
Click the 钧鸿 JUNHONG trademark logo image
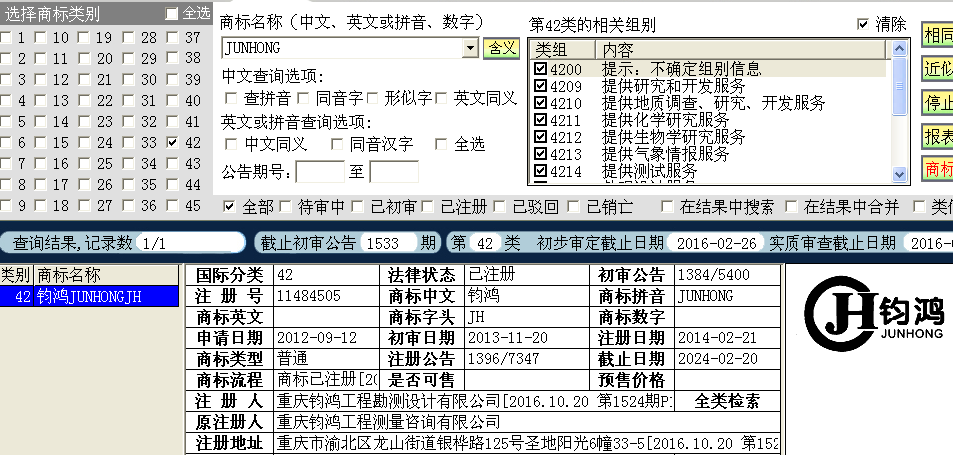point(873,313)
